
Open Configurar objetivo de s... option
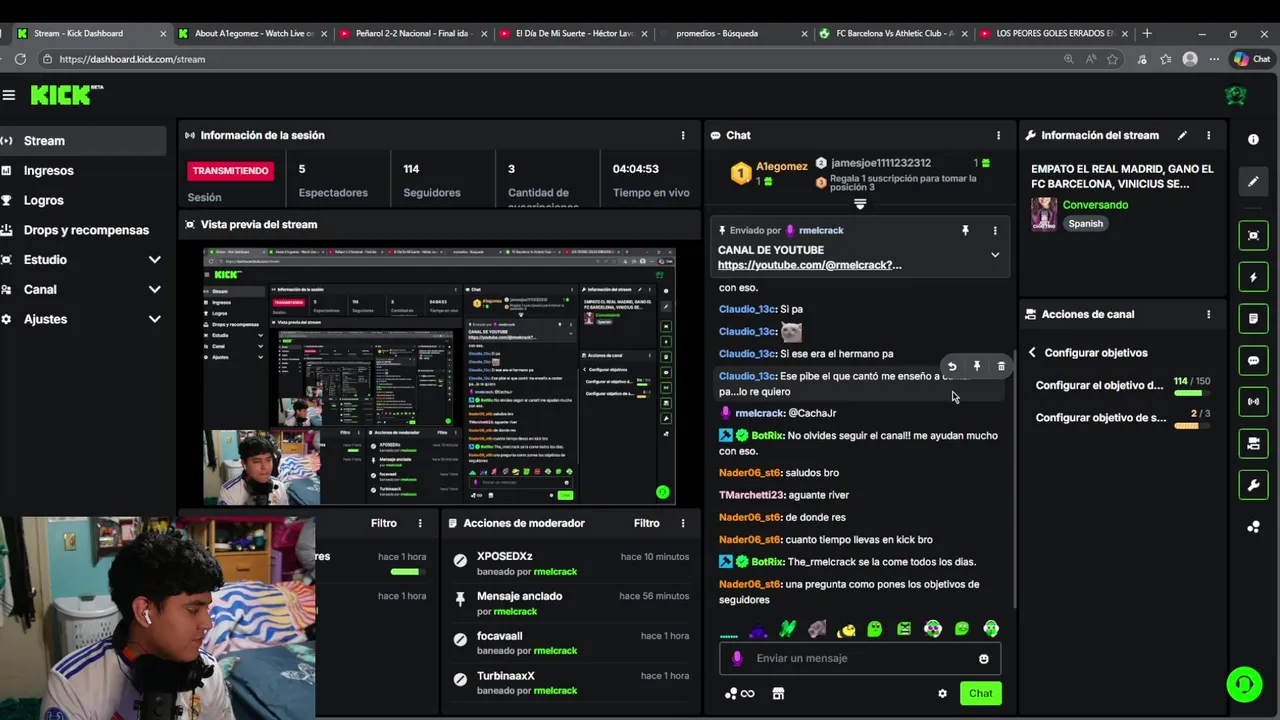click(1100, 418)
